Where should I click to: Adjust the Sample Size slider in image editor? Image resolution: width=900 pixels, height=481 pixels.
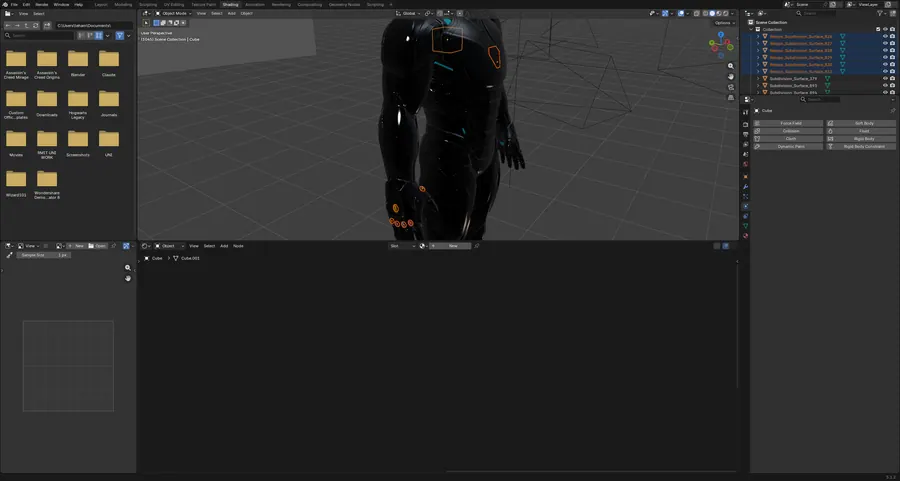[x=44, y=255]
